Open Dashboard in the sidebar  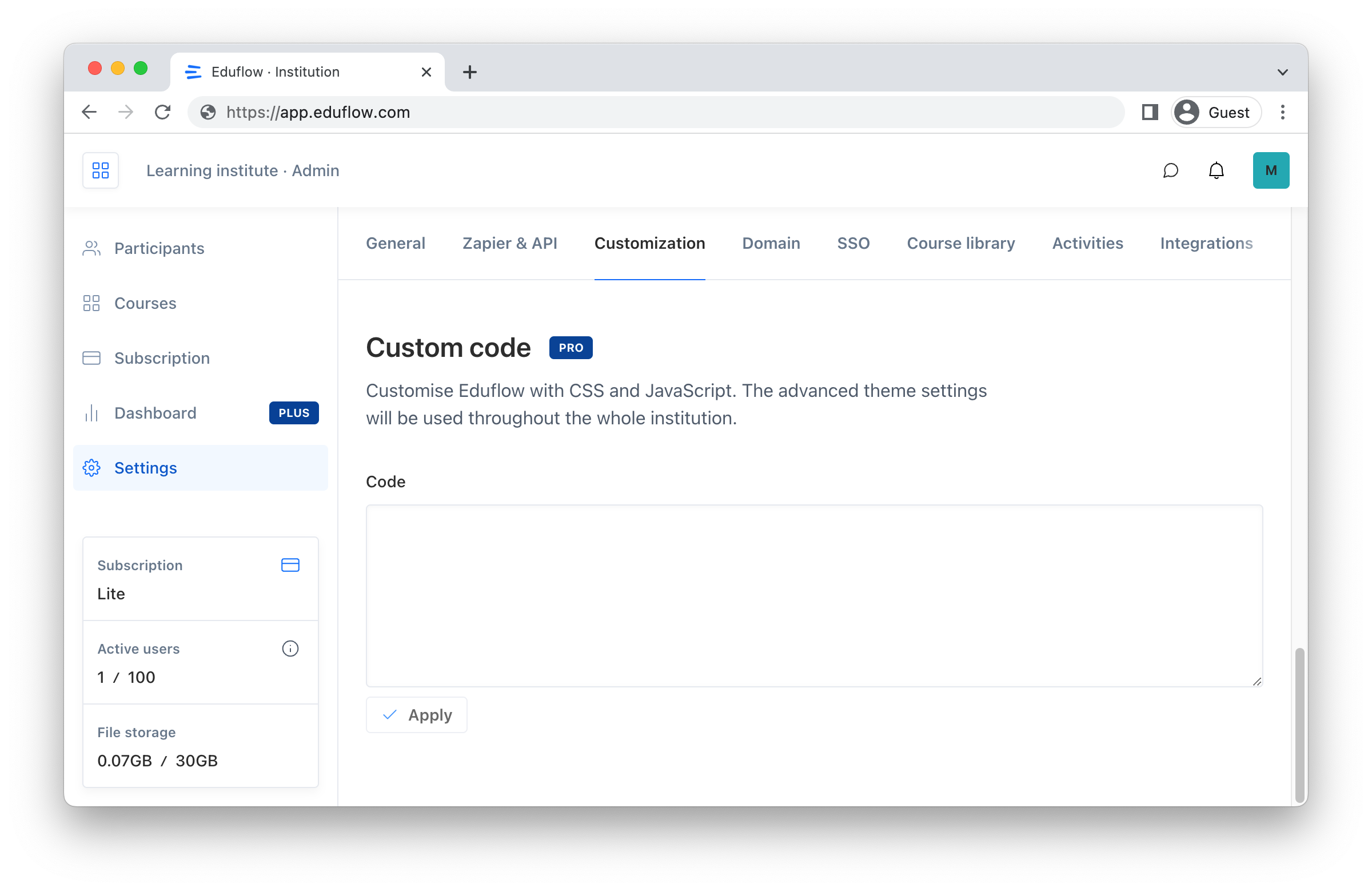(x=201, y=413)
